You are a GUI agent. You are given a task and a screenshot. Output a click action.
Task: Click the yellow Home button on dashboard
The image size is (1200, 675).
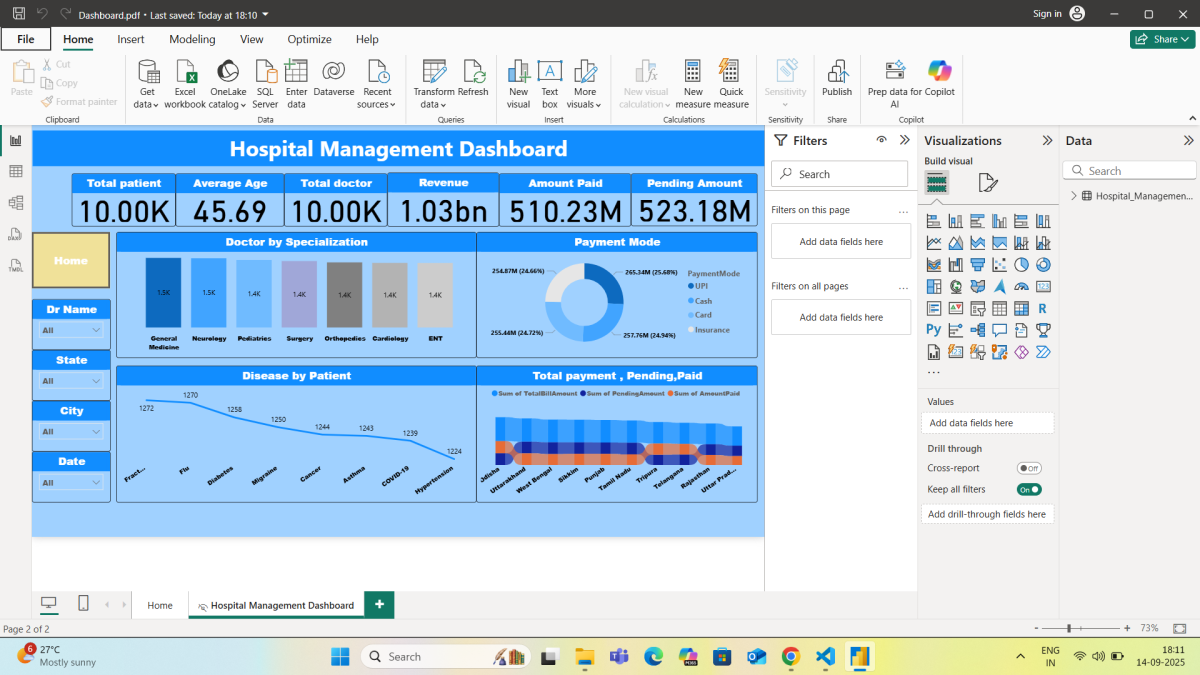click(x=70, y=261)
